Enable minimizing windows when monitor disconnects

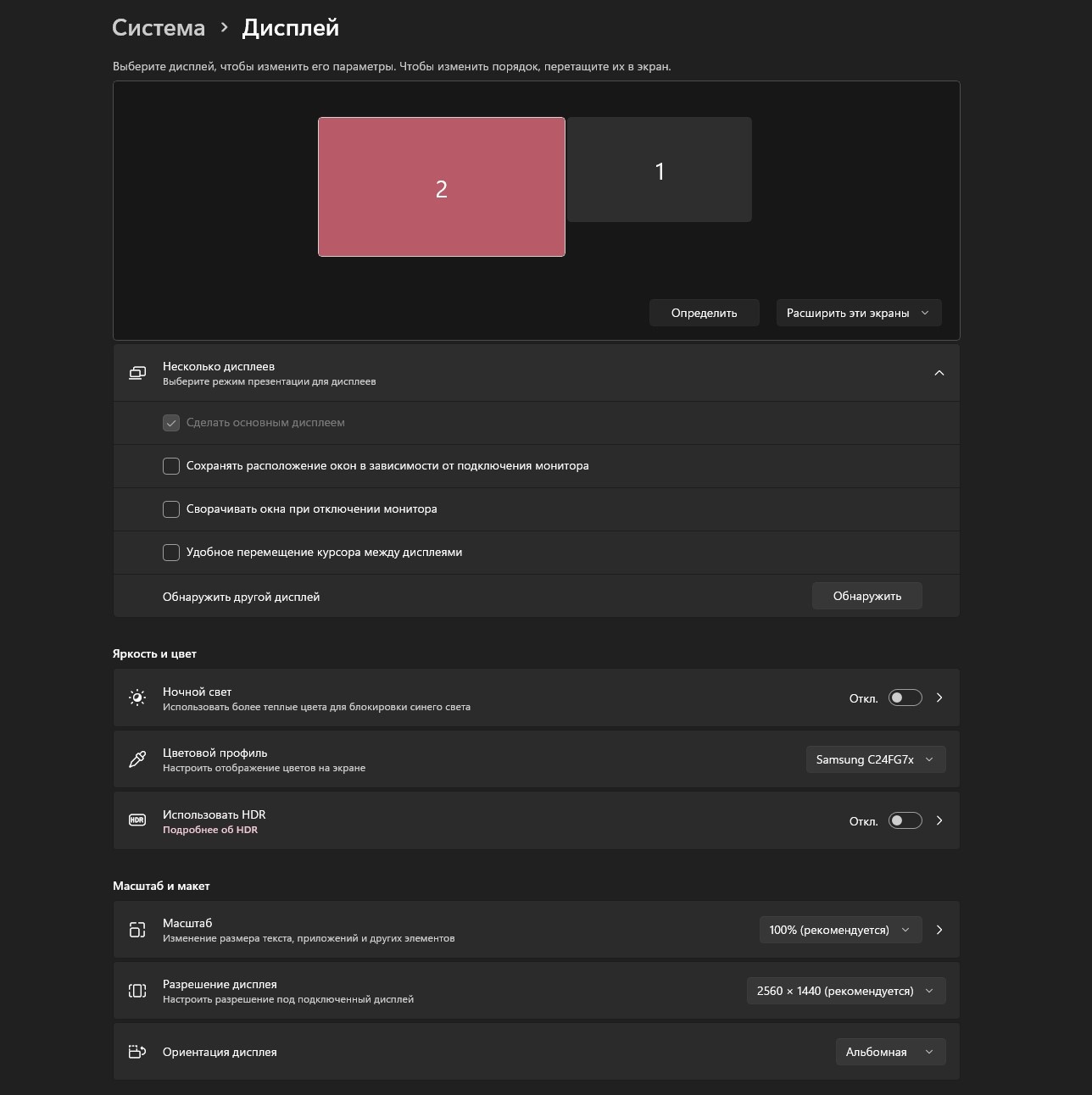[171, 509]
